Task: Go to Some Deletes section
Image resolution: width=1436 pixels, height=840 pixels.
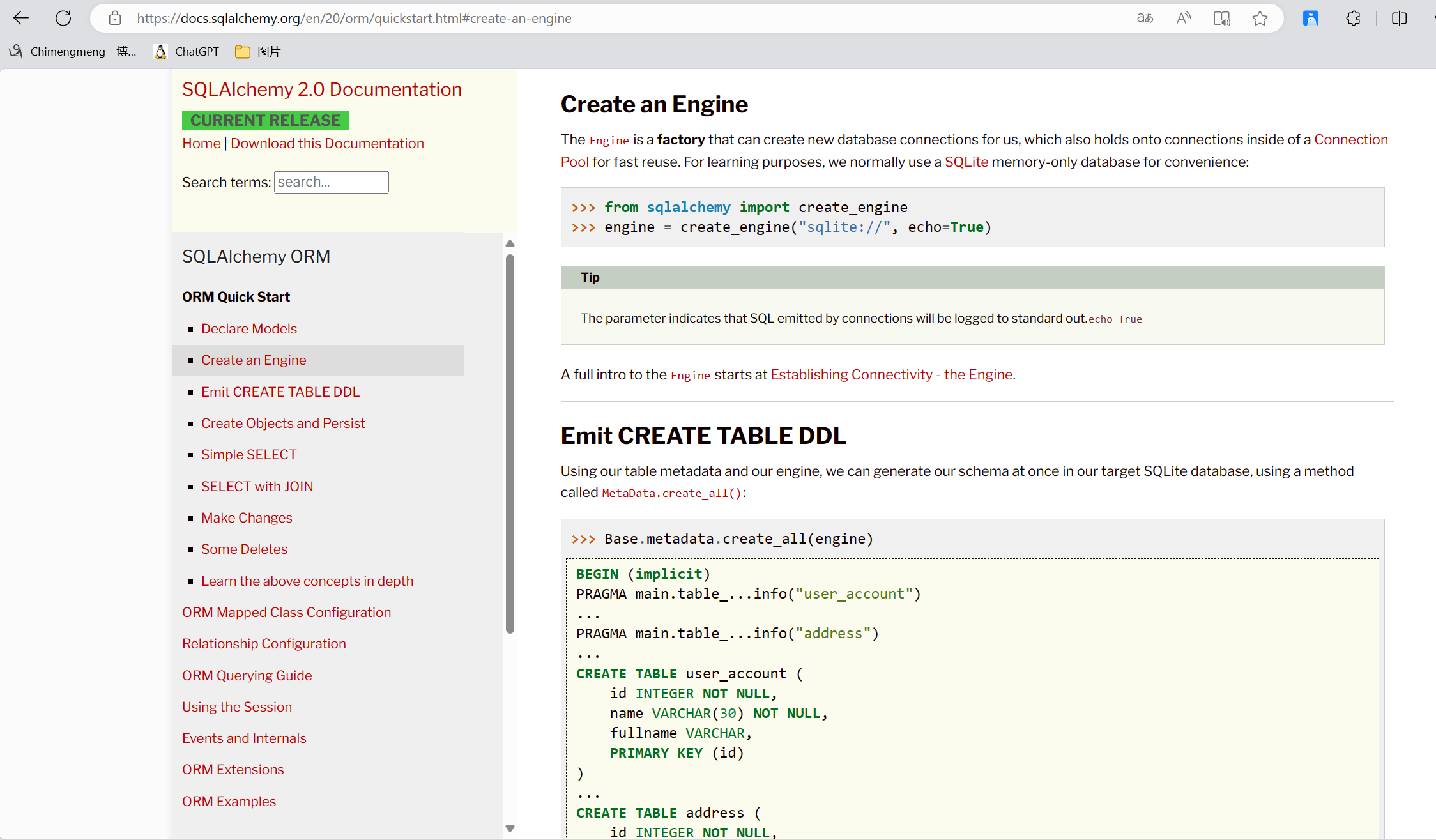Action: click(244, 549)
